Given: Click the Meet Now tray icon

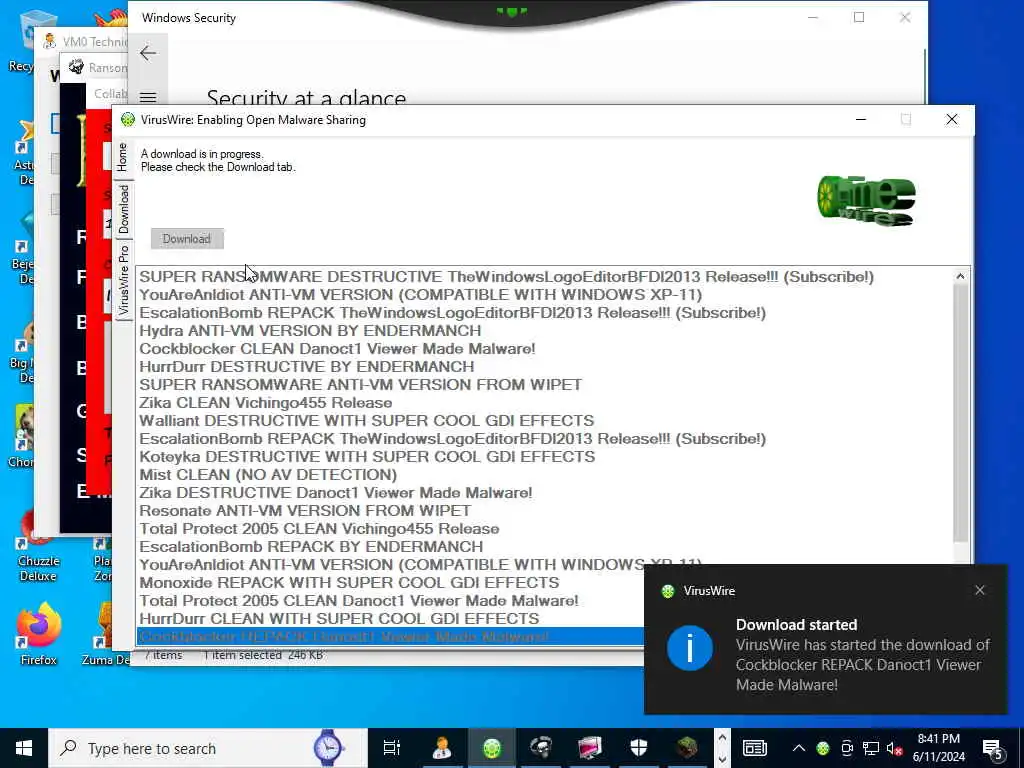Looking at the screenshot, I should pyautogui.click(x=847, y=748).
